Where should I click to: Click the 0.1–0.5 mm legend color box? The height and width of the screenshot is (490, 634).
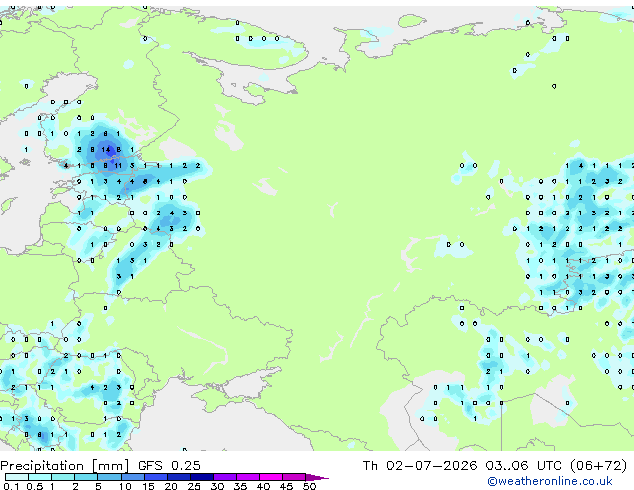click(17, 477)
